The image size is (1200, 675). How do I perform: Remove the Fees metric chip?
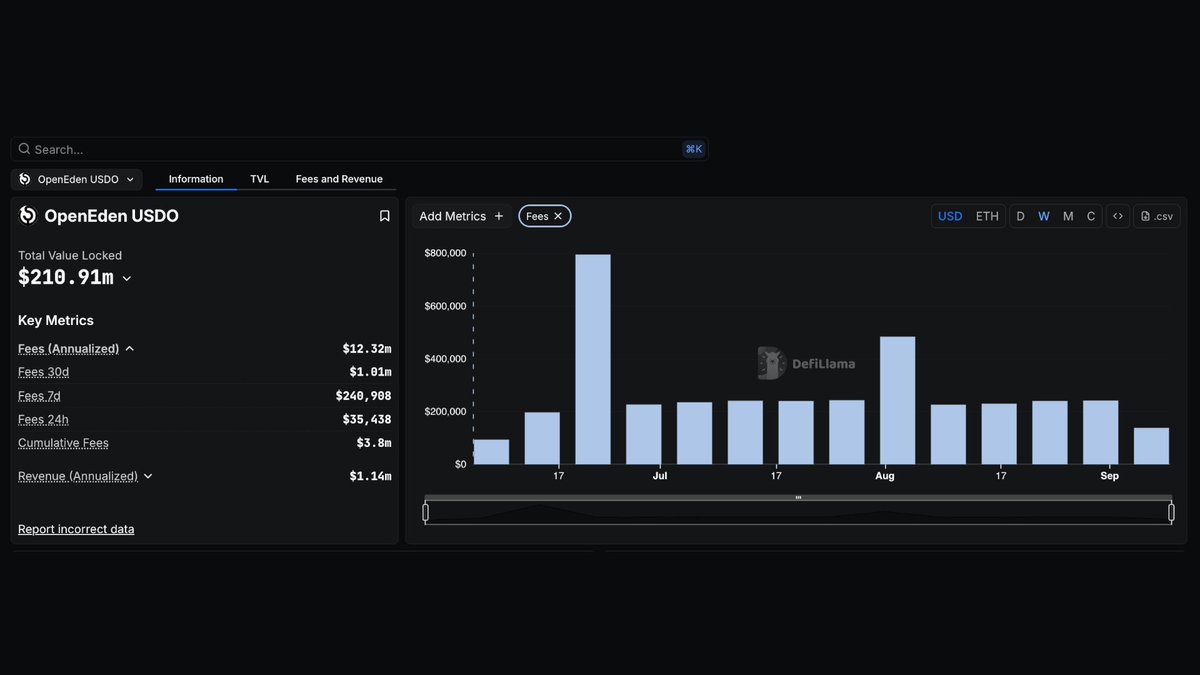pos(558,216)
